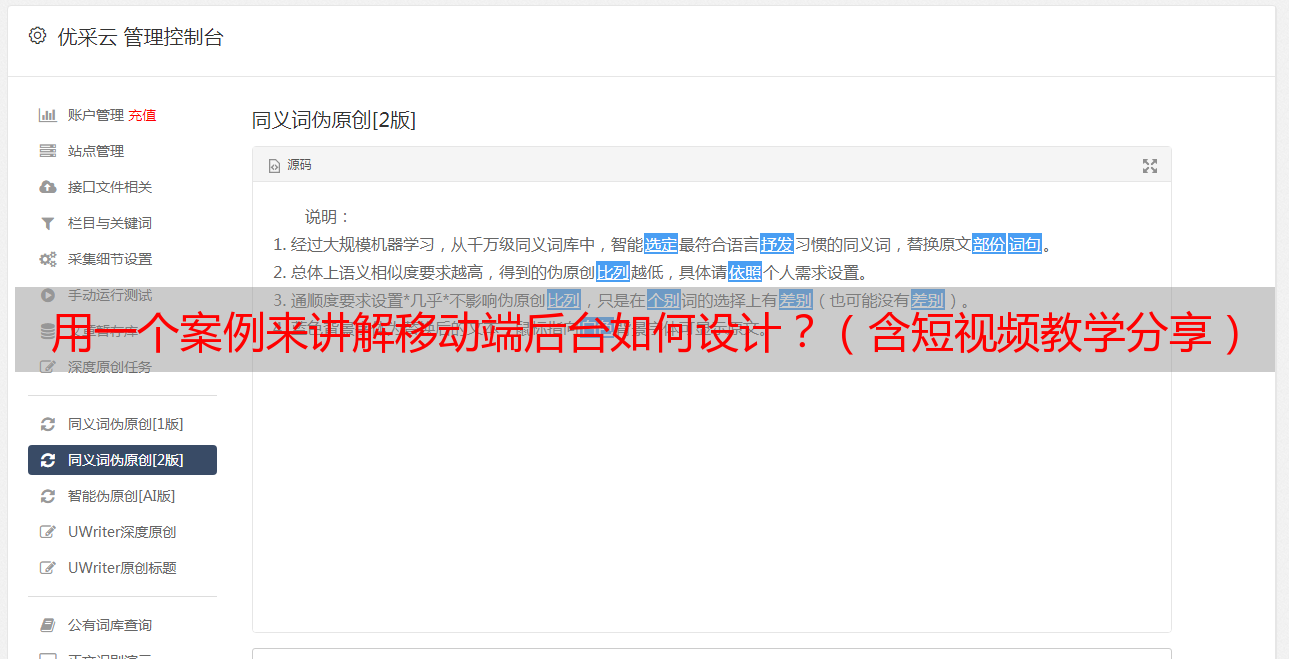Click the book icon for 公有词库查询
Viewport: 1289px width, 659px height.
coord(47,625)
